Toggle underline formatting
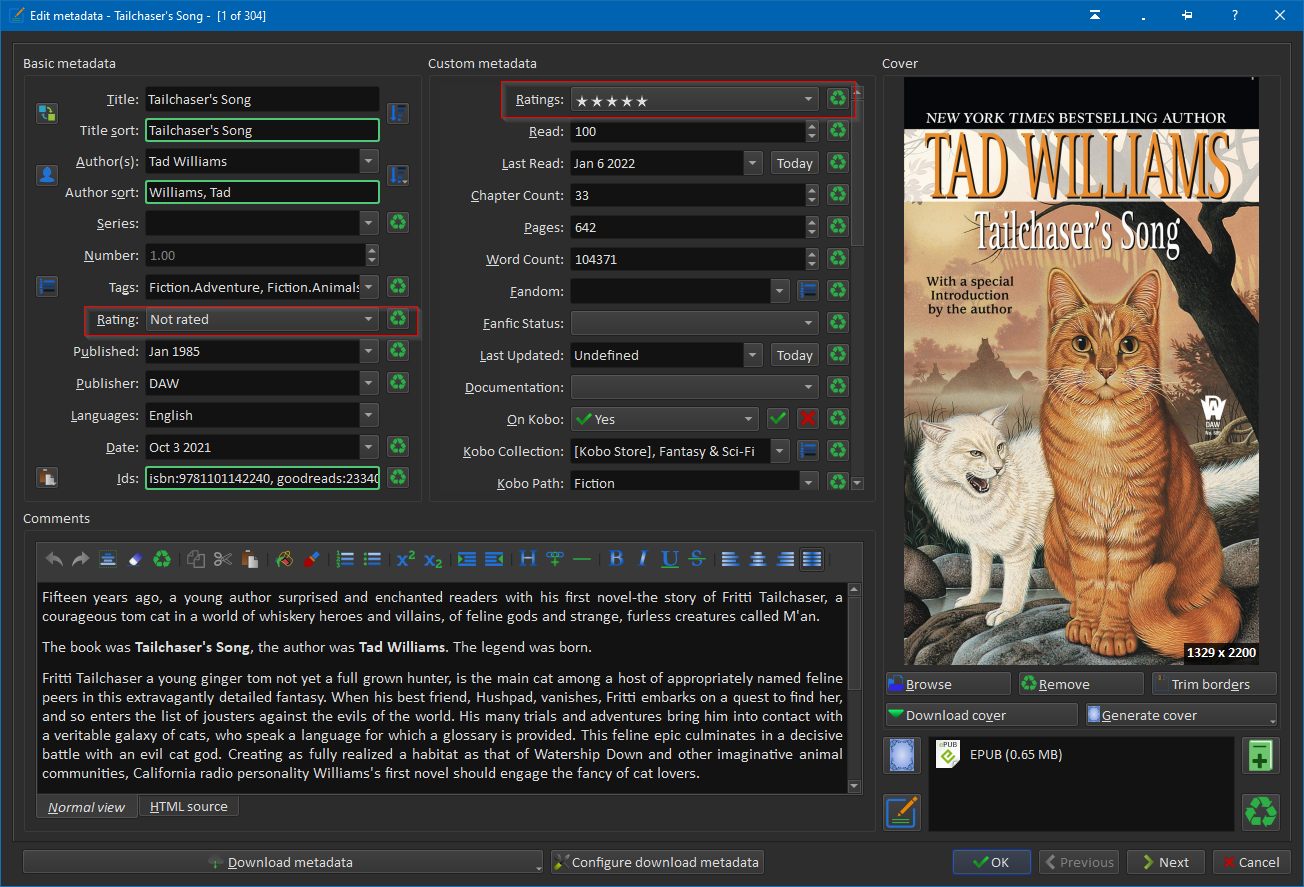The width and height of the screenshot is (1304, 887). (x=670, y=559)
